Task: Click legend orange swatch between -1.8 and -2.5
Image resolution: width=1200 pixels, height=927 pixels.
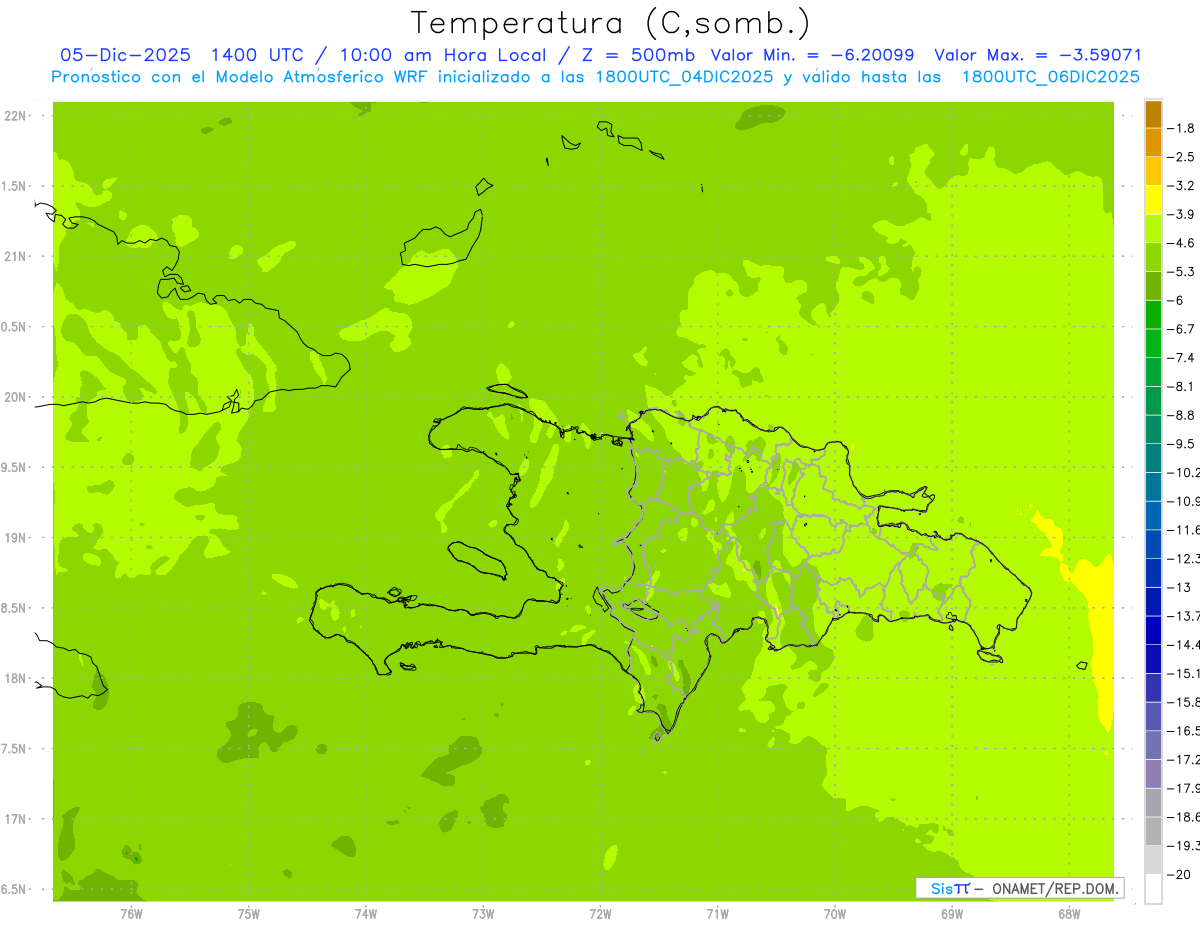Action: [1153, 143]
